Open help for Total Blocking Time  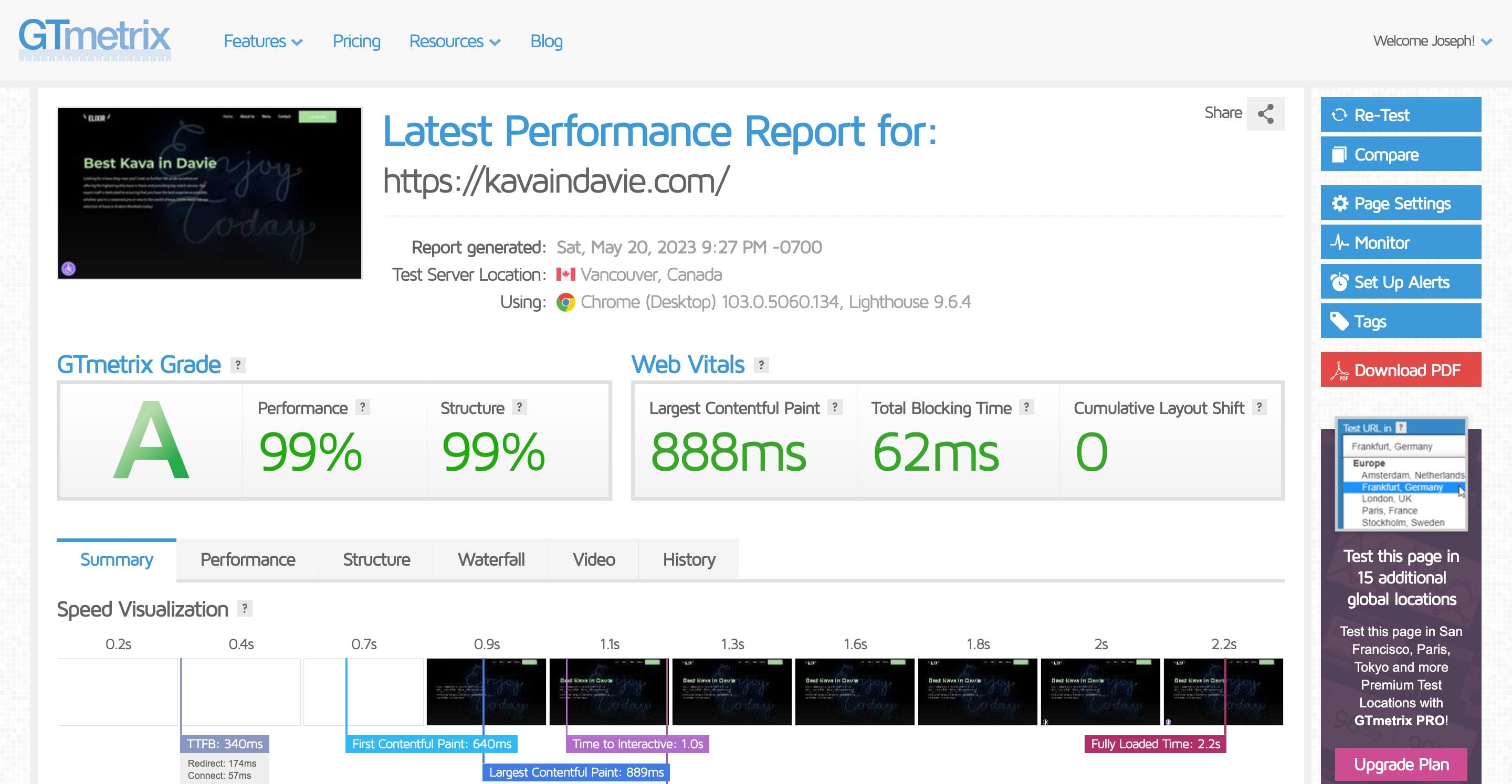pyautogui.click(x=1026, y=407)
